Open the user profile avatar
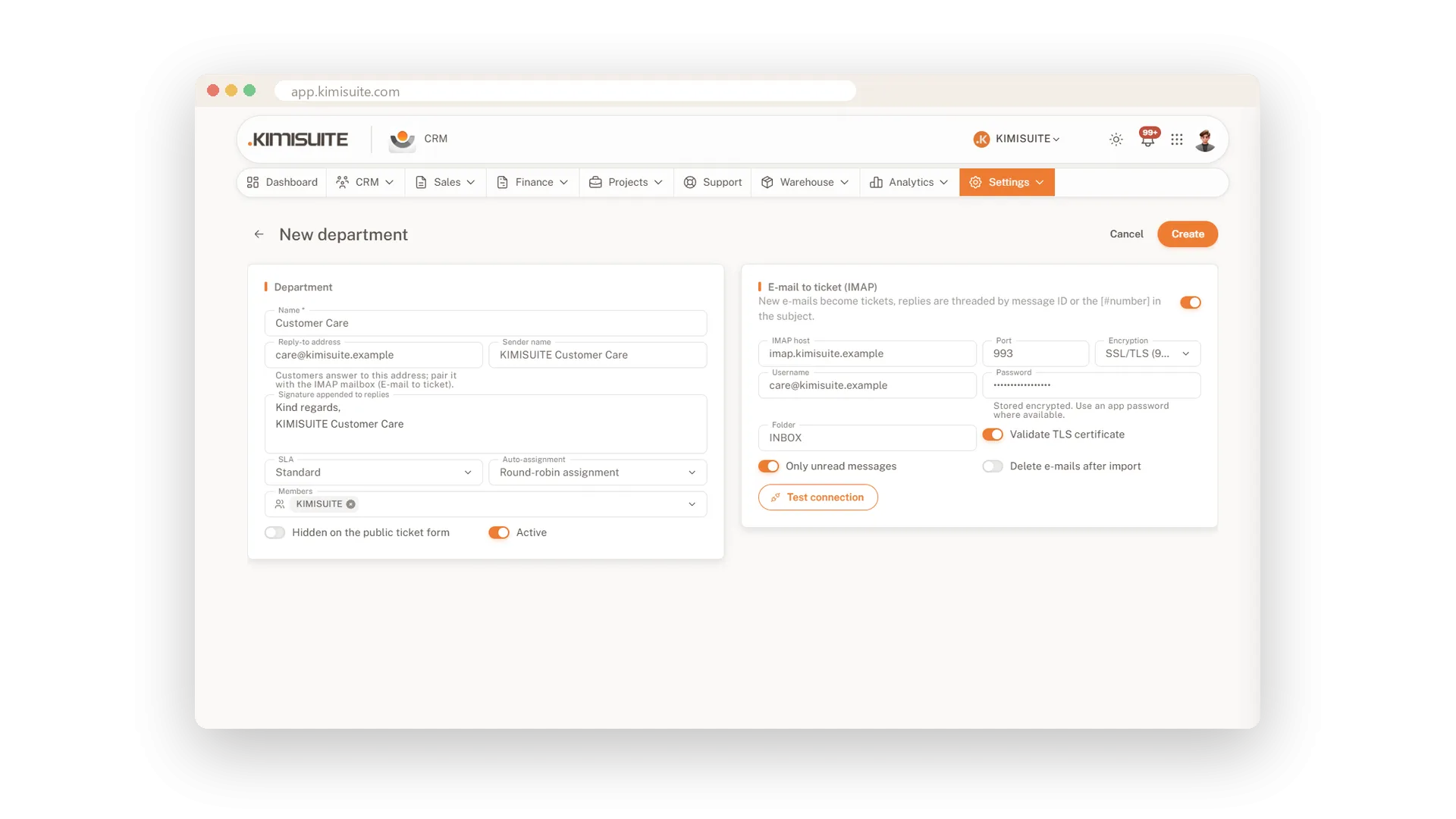 1205,140
